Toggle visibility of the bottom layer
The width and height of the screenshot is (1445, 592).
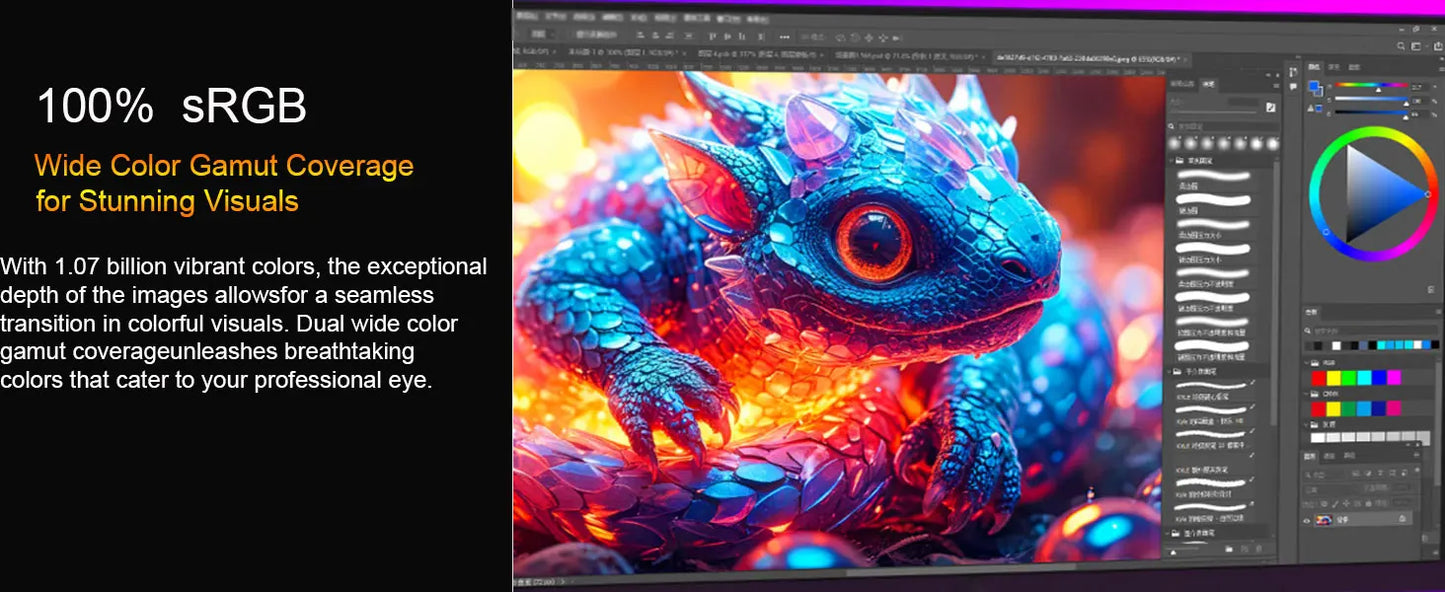1307,519
